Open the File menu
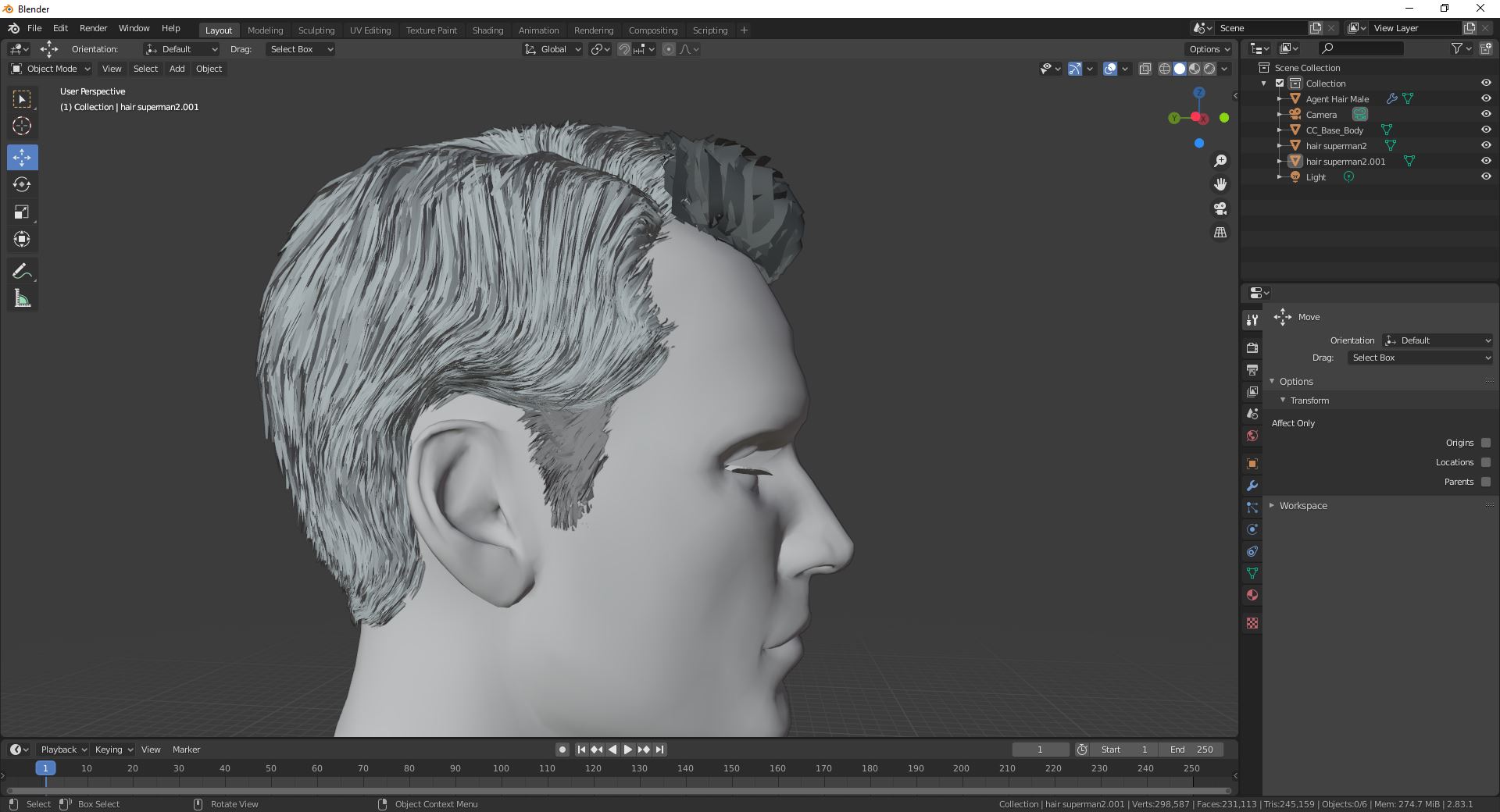1500x812 pixels. [34, 28]
